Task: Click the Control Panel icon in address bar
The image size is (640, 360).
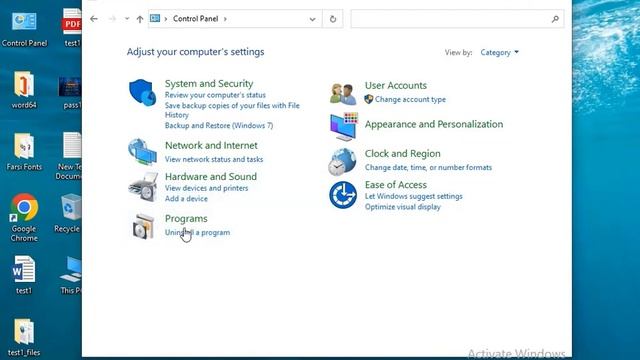Action: click(x=155, y=18)
